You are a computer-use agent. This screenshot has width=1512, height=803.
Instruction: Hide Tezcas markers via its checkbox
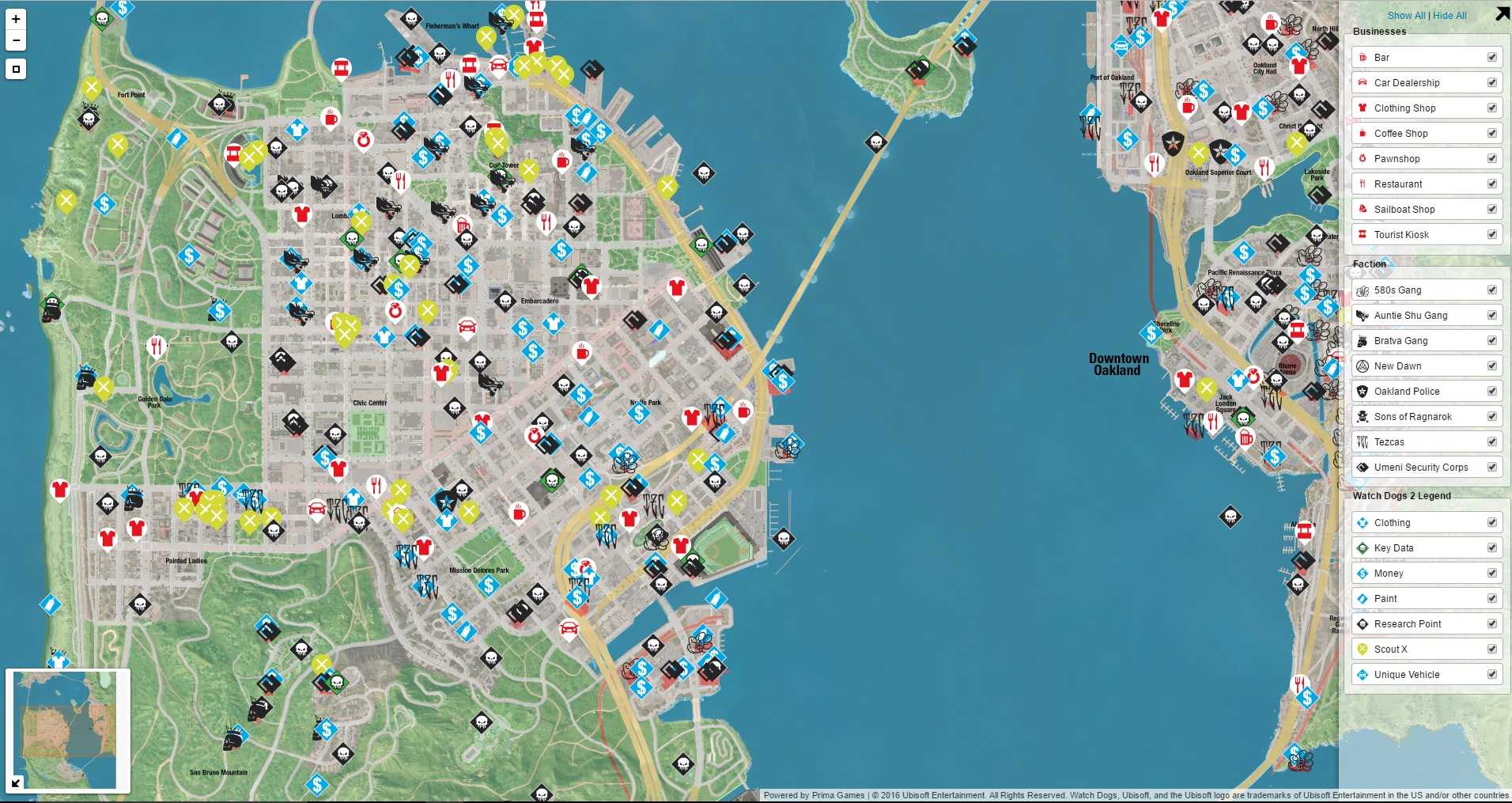tap(1491, 441)
